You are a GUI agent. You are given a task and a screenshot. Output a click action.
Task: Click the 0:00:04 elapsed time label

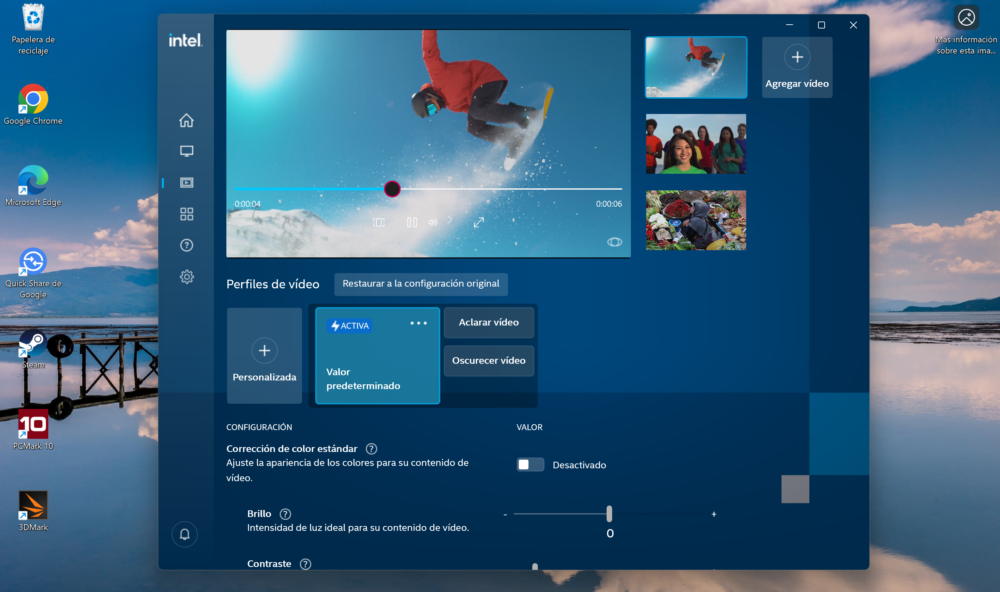coord(247,204)
